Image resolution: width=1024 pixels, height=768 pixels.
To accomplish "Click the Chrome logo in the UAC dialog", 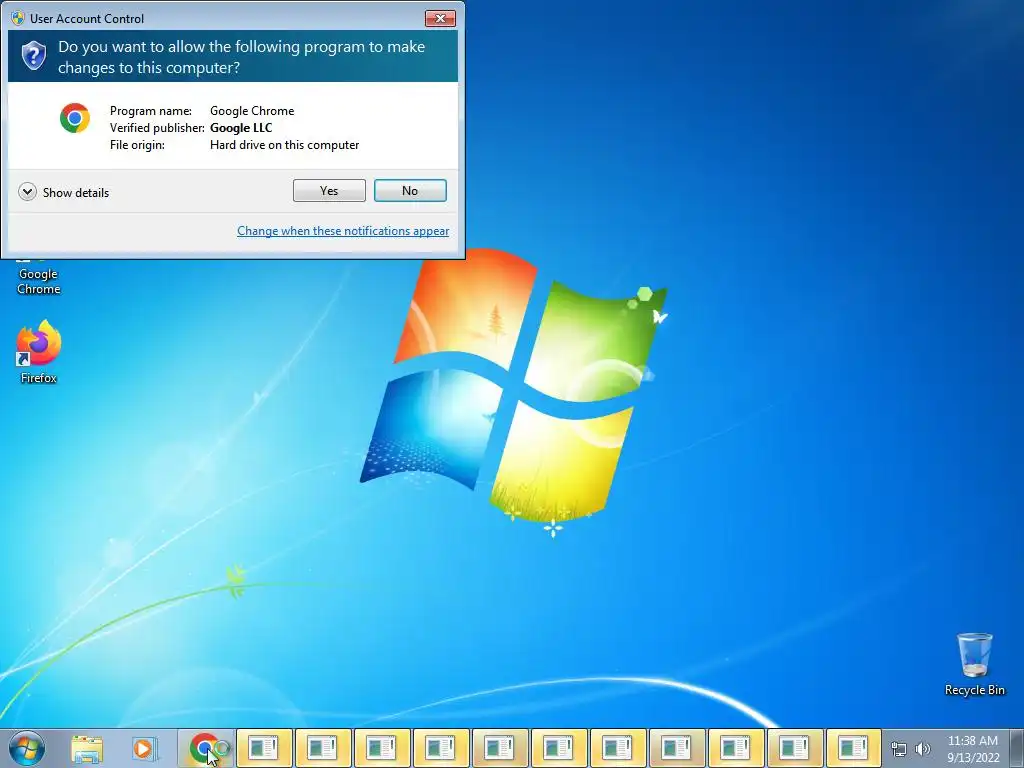I will [74, 118].
